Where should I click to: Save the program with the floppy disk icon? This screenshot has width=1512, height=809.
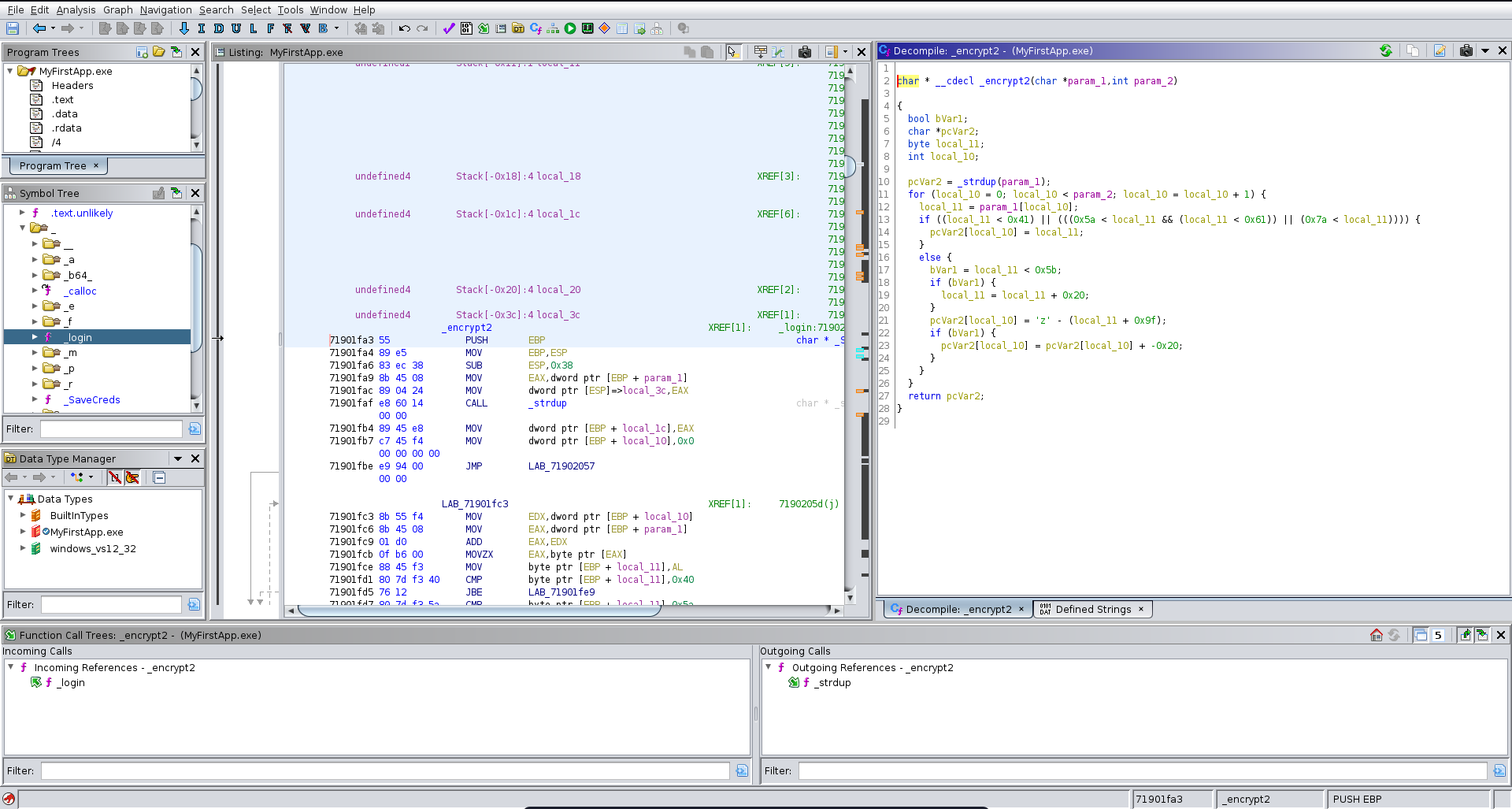tap(13, 28)
